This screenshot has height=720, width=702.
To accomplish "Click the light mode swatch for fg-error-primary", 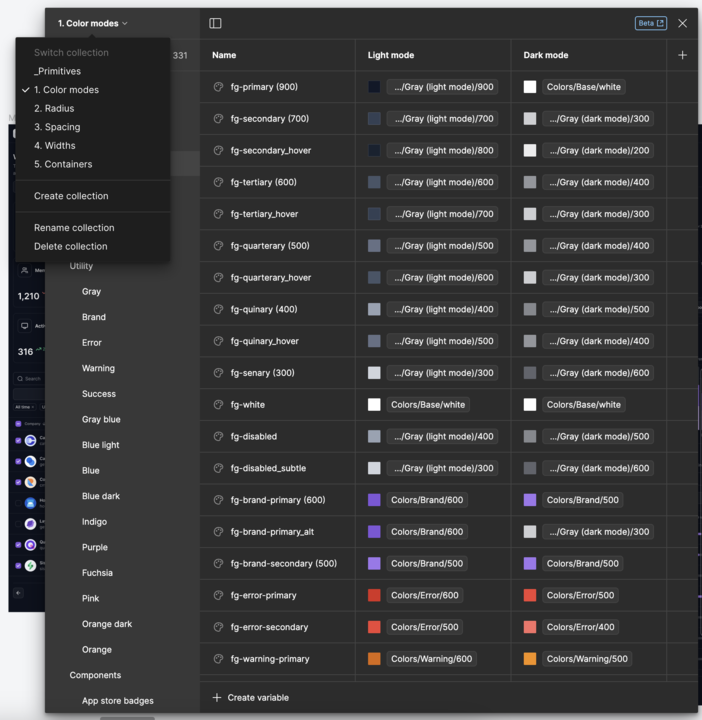I will tap(374, 595).
